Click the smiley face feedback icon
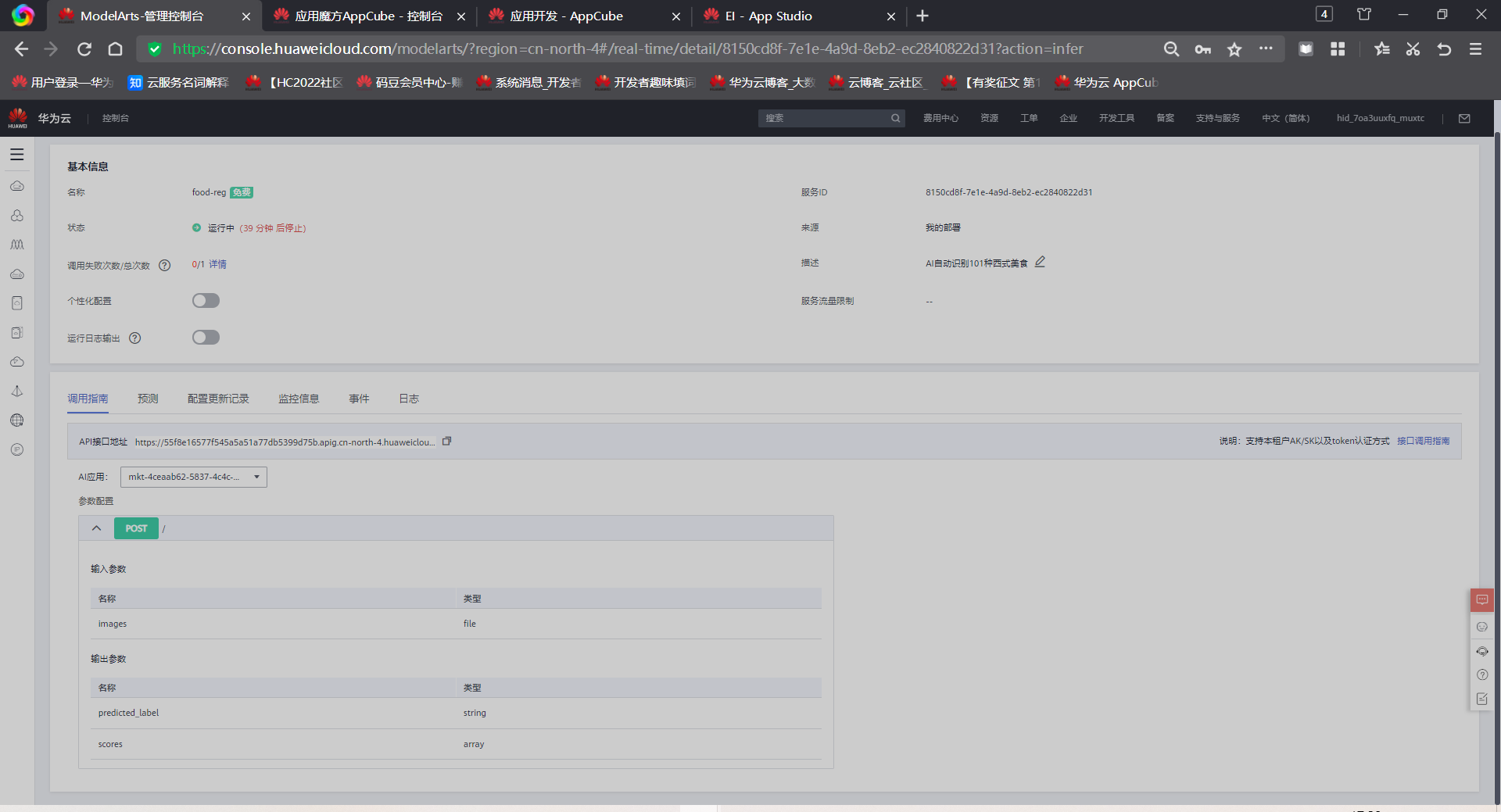 click(x=1481, y=627)
